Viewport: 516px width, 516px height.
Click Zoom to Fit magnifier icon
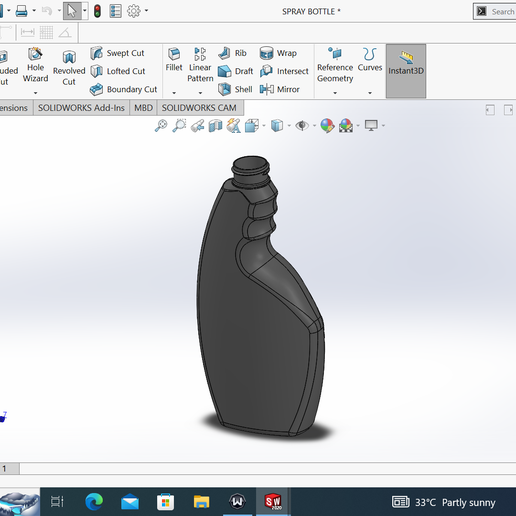(161, 126)
